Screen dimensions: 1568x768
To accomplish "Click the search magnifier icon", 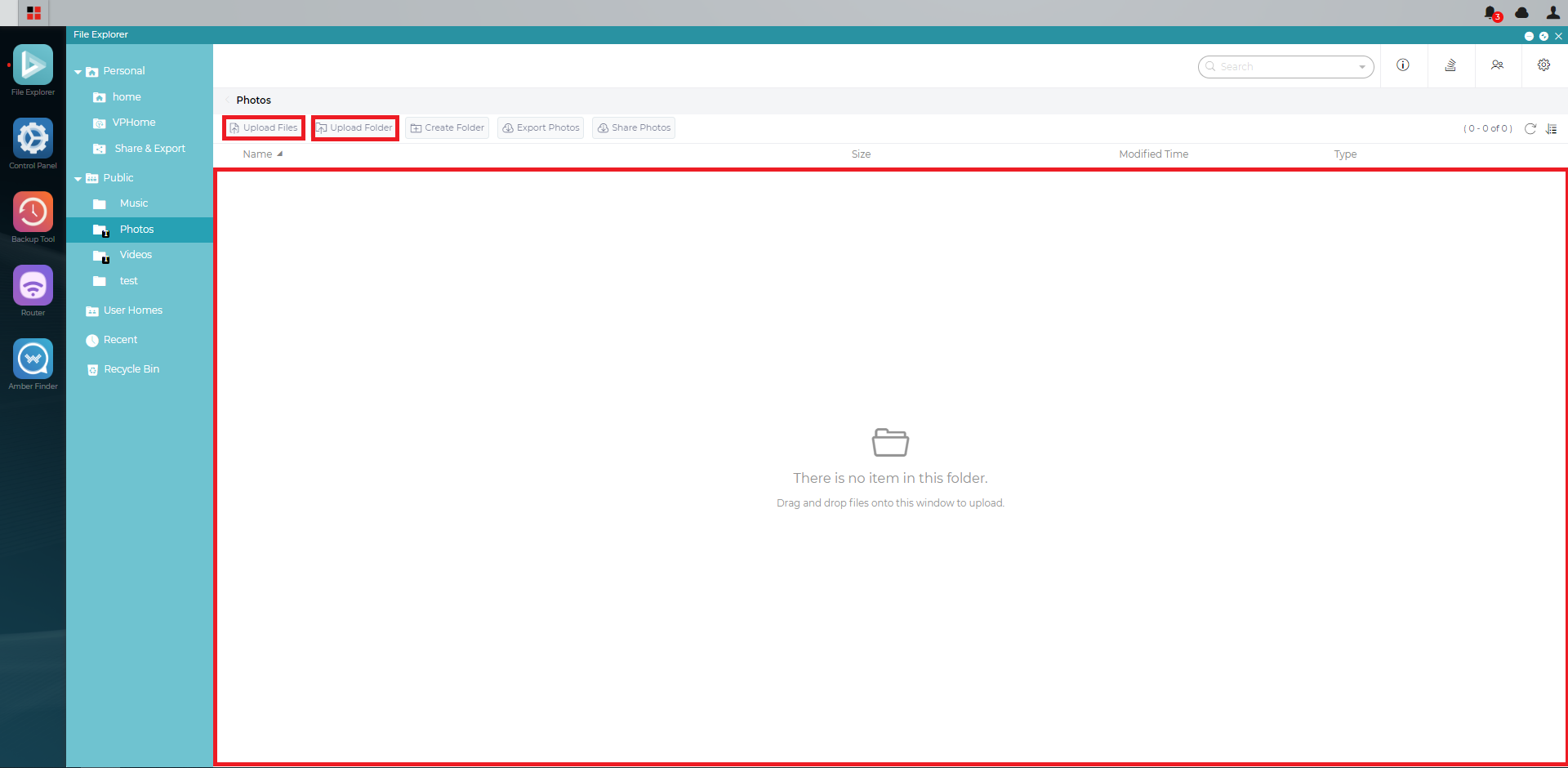I will tap(1210, 67).
